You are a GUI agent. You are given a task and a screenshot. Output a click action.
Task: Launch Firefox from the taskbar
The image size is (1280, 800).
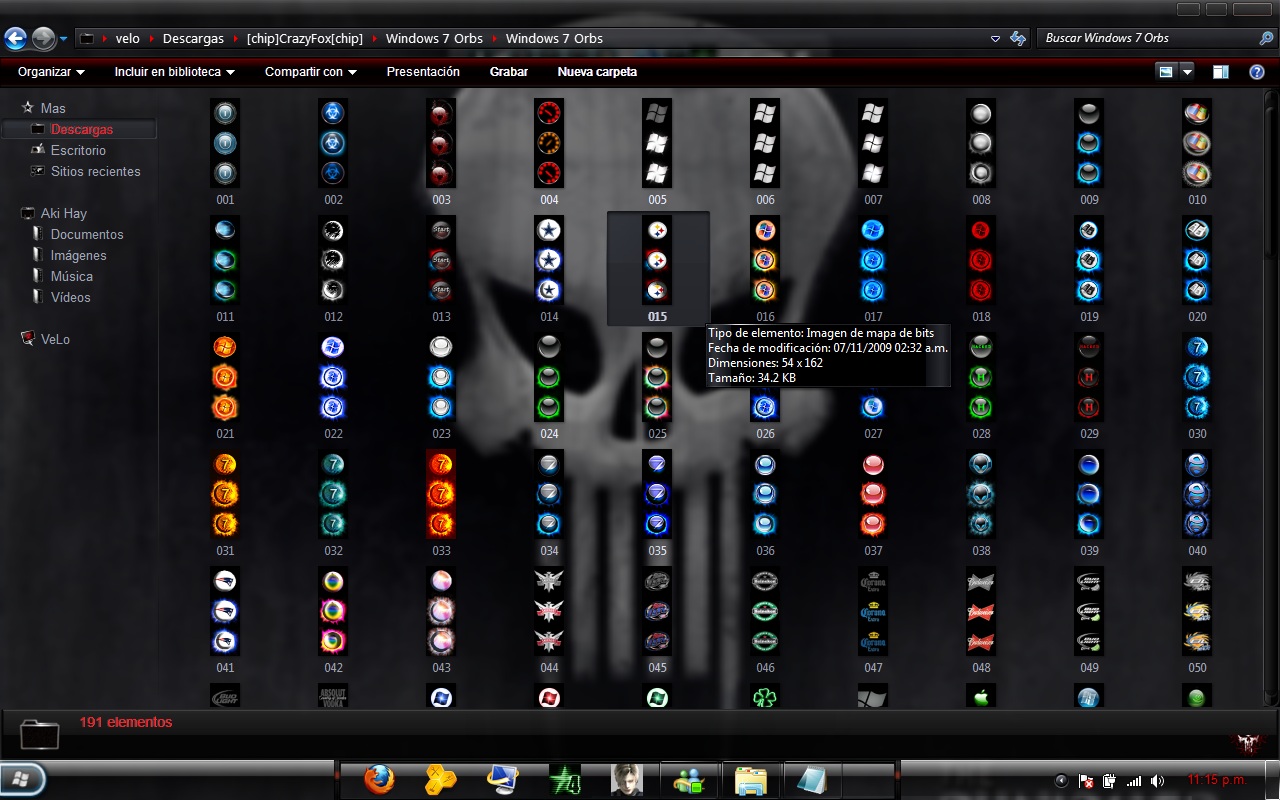click(379, 779)
